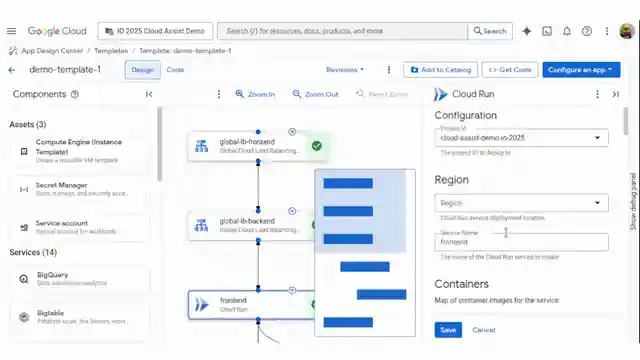Open the Revisions dropdown

tap(345, 70)
